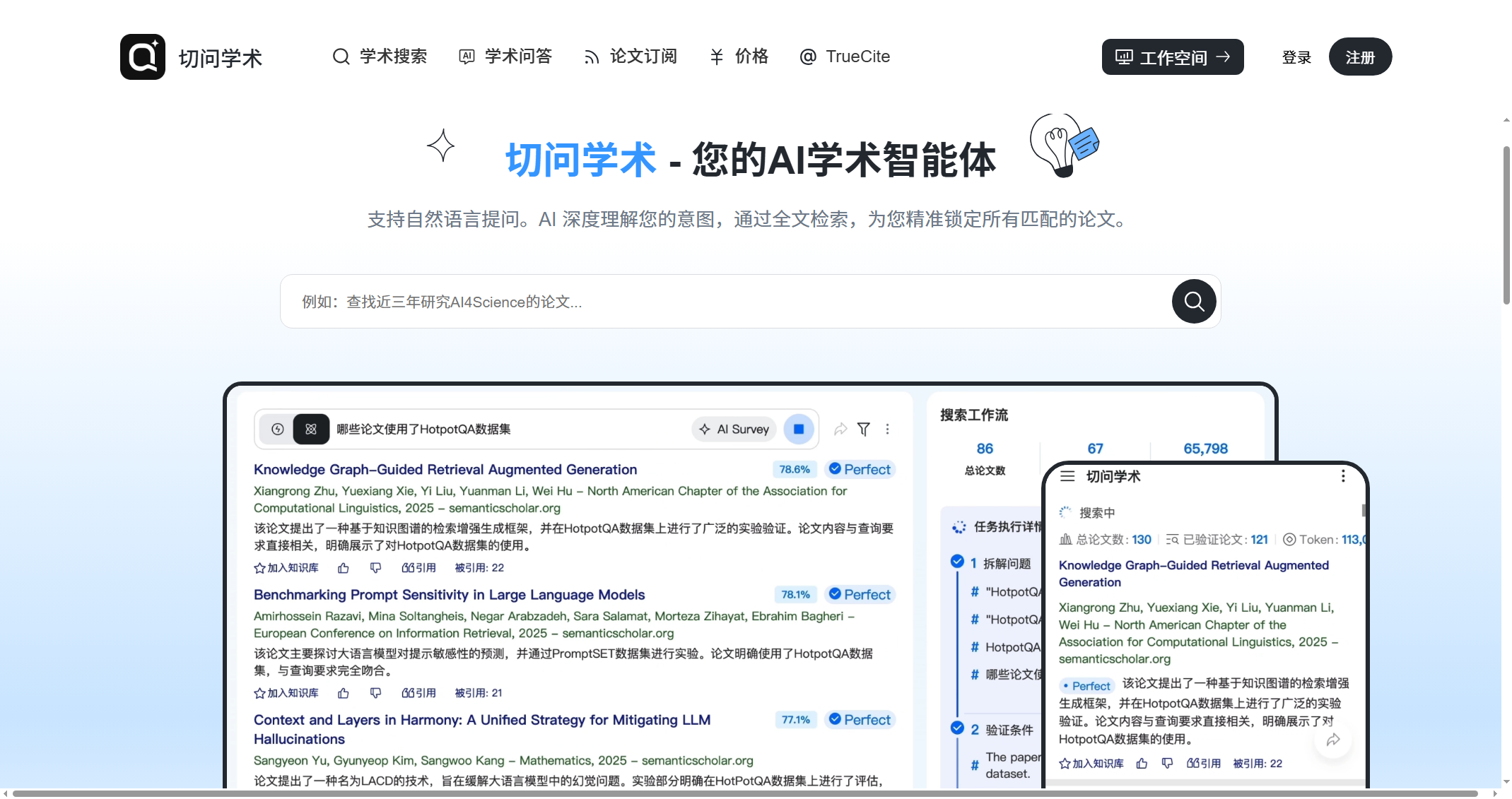Like the Knowledge Graph paper in the results list
Screen dimensions: 1512x799
click(344, 568)
